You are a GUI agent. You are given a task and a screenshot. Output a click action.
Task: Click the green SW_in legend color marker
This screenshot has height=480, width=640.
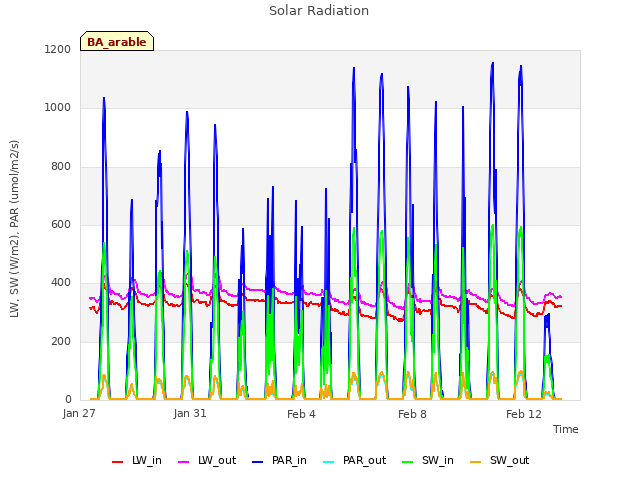[407, 462]
